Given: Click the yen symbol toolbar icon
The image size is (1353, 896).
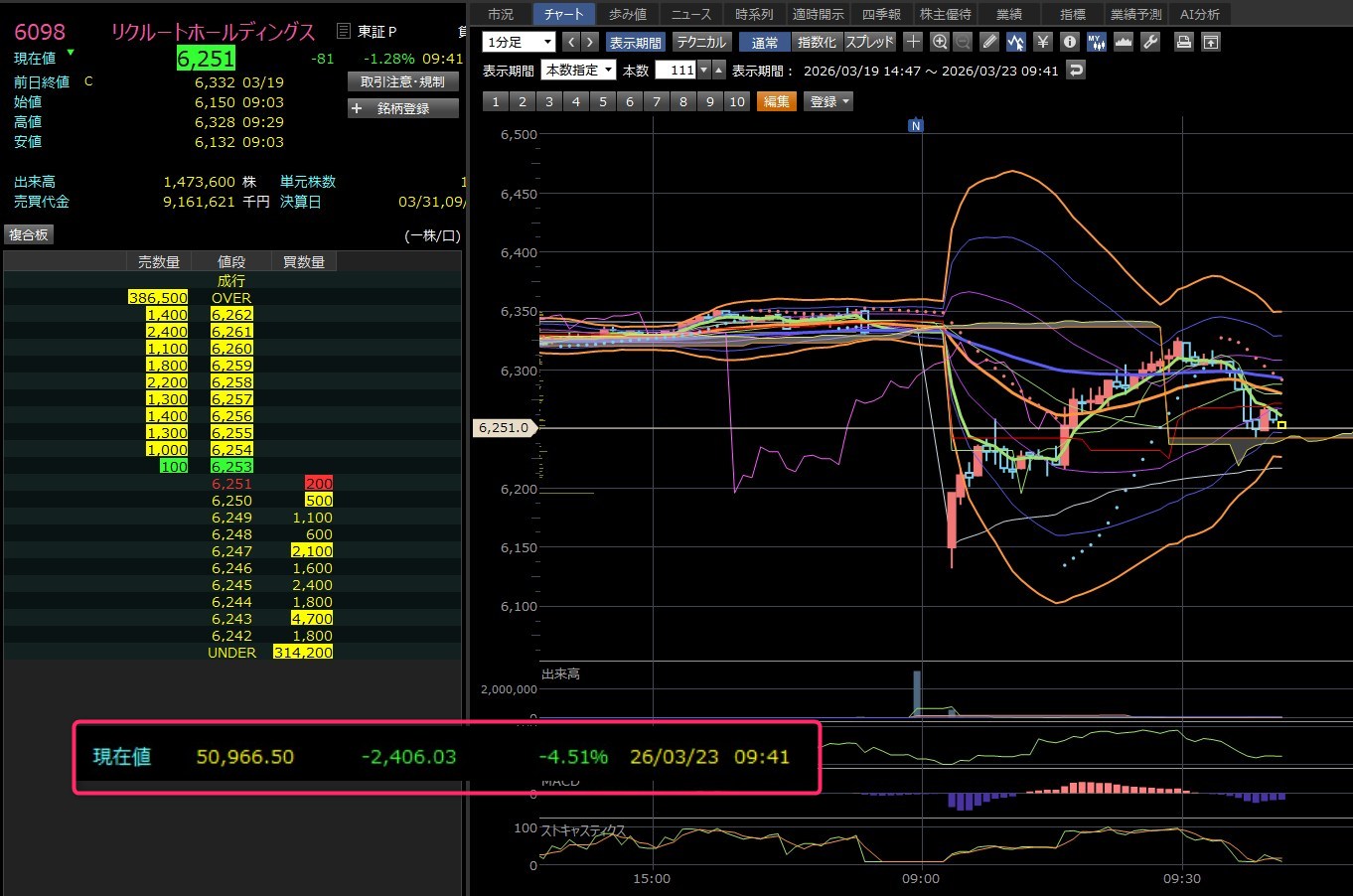Looking at the screenshot, I should (x=1042, y=42).
